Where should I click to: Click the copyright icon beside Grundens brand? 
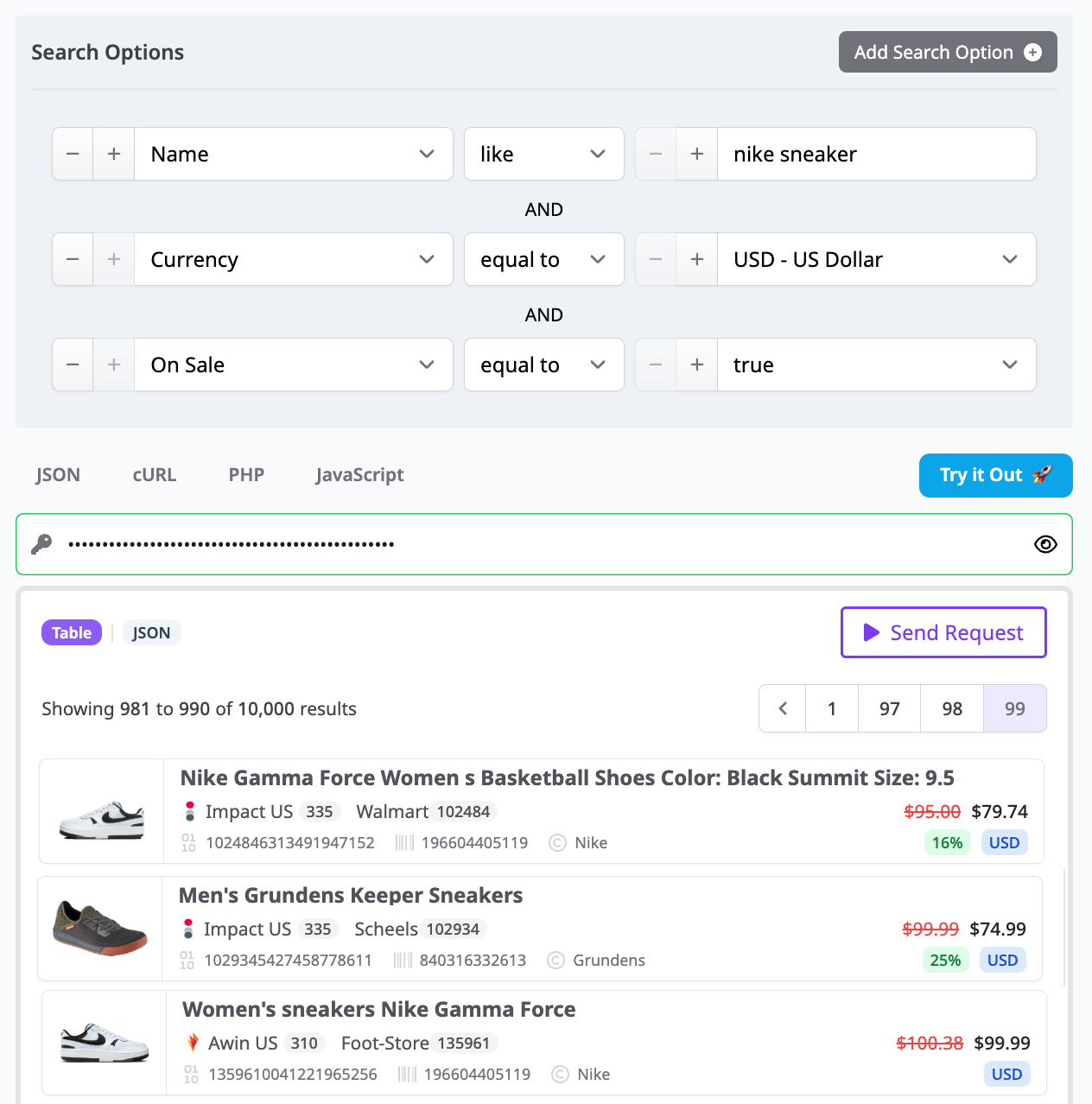(556, 960)
